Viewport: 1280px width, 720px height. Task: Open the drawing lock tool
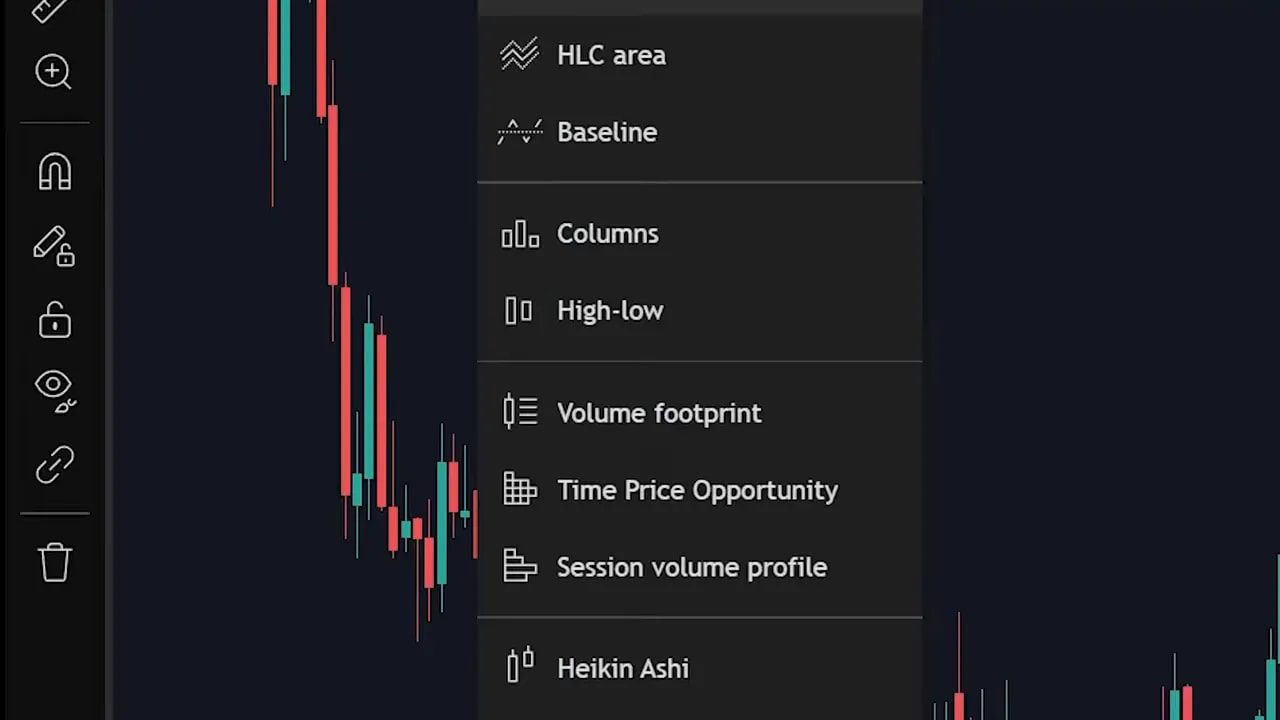click(53, 247)
